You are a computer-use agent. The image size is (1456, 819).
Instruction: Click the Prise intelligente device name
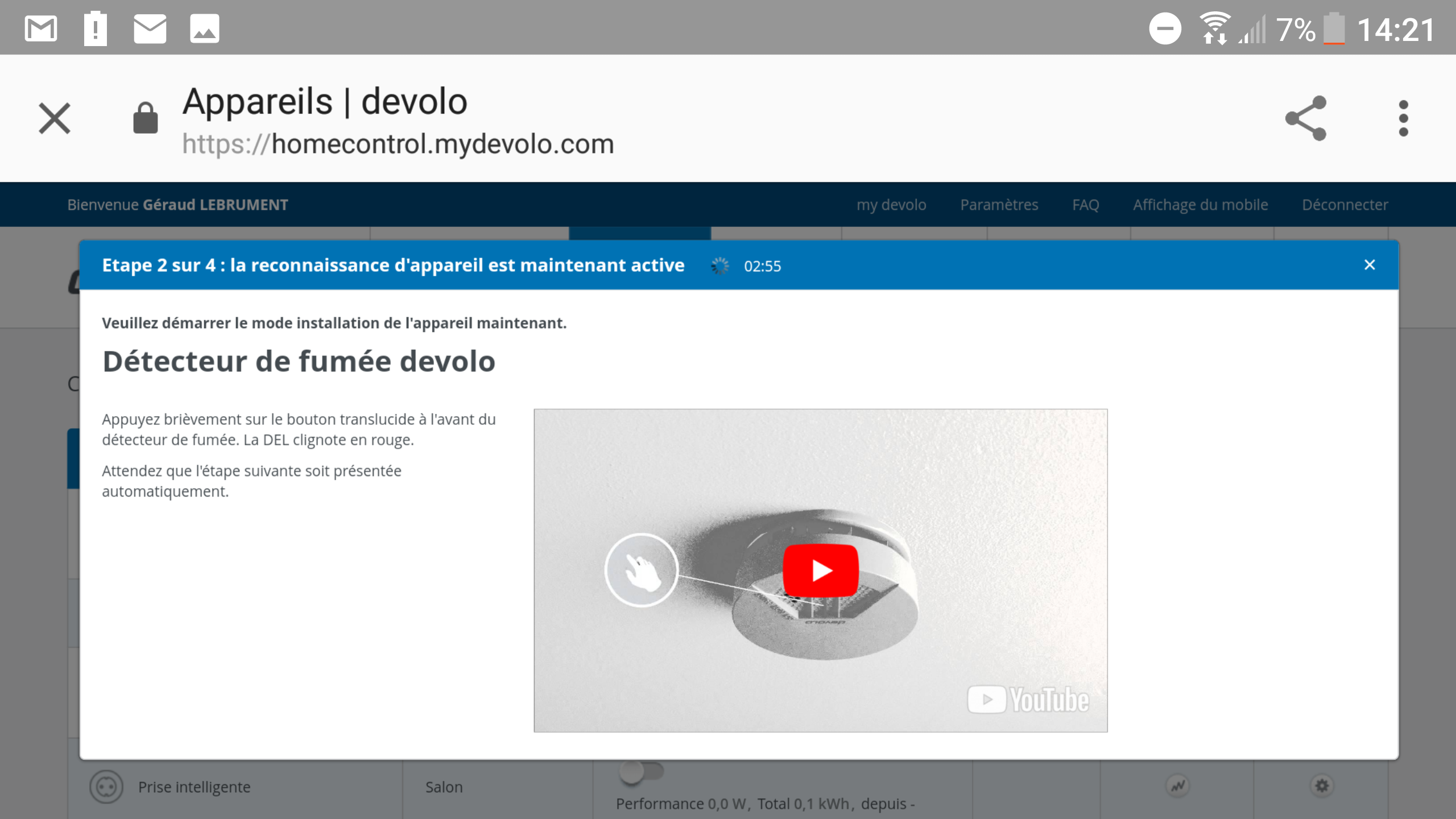[194, 787]
